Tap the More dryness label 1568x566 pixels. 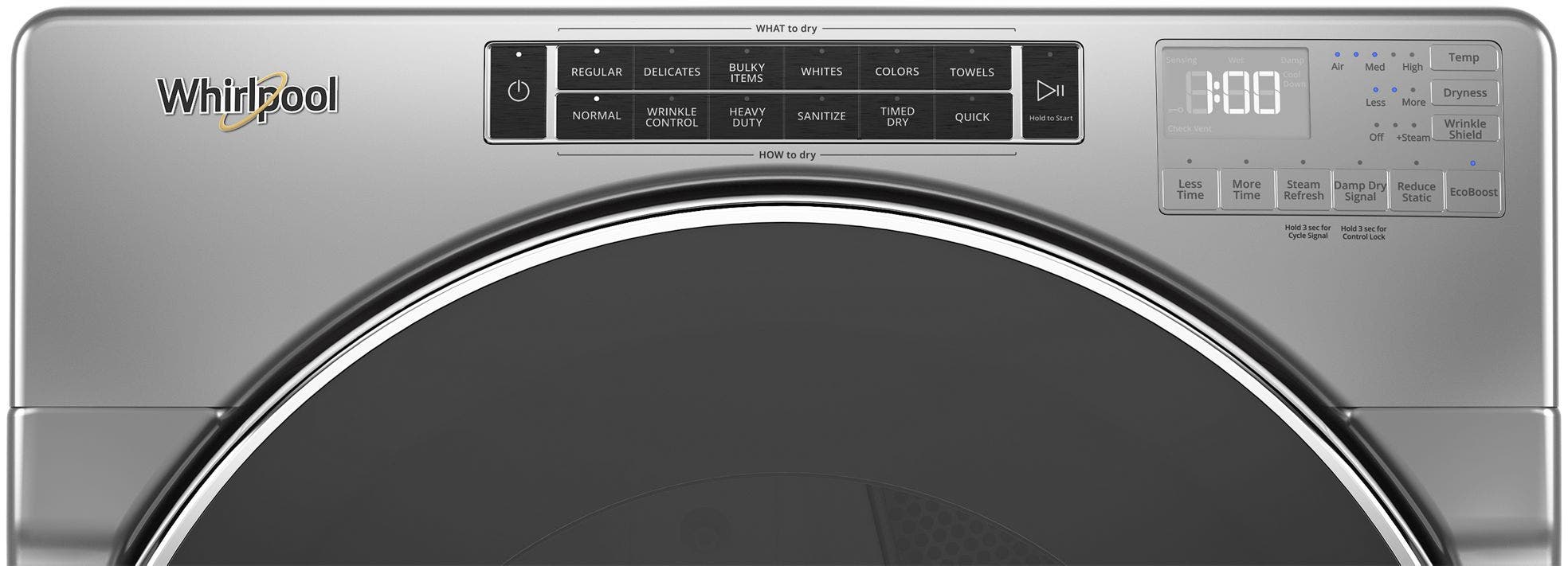point(1413,103)
